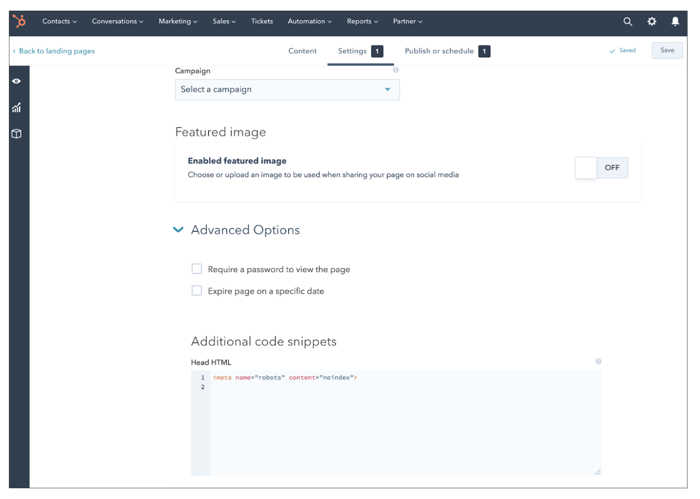Open the Contacts menu
The height and width of the screenshot is (499, 700).
59,21
